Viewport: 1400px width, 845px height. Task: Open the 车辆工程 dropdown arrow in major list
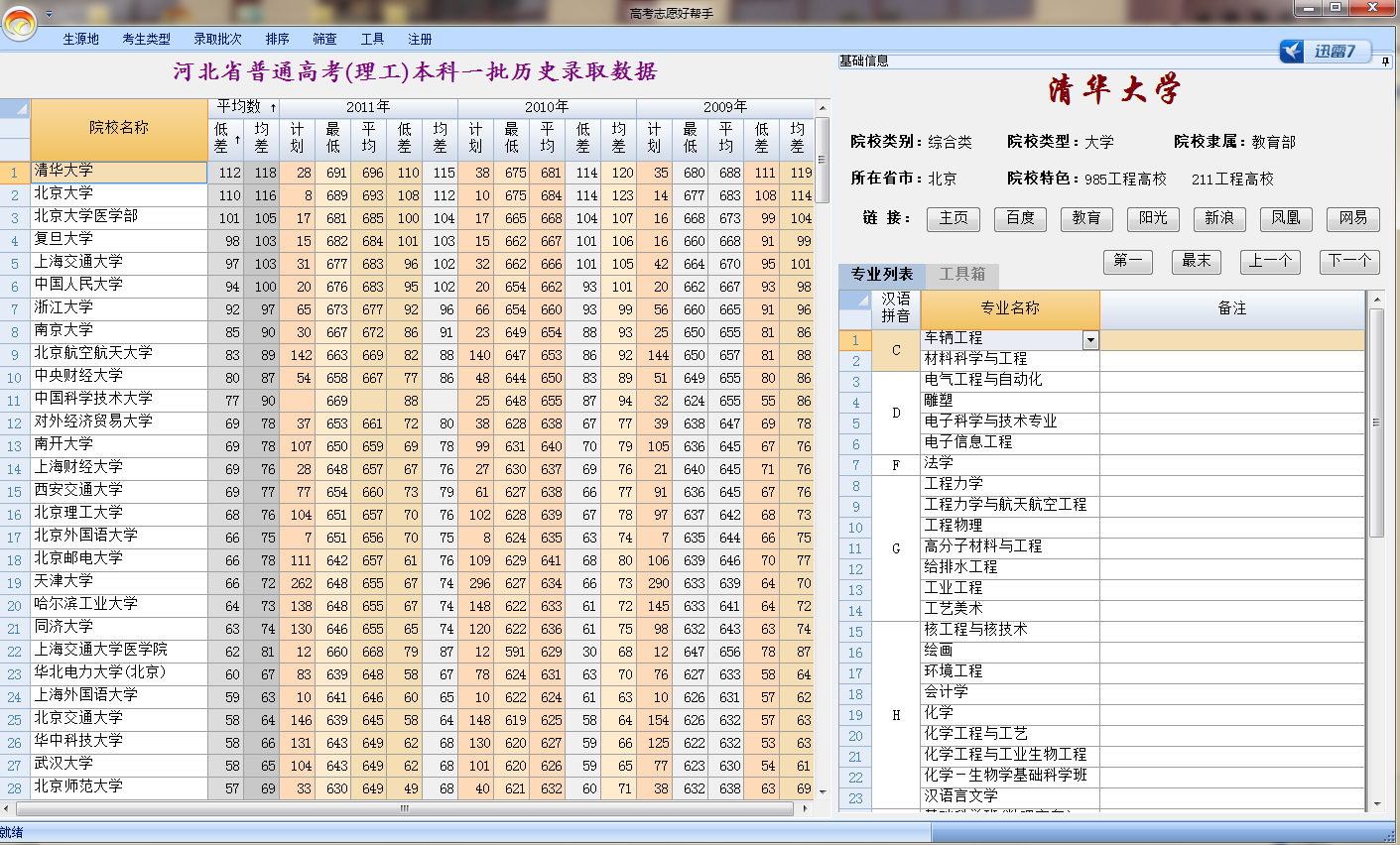click(1090, 340)
